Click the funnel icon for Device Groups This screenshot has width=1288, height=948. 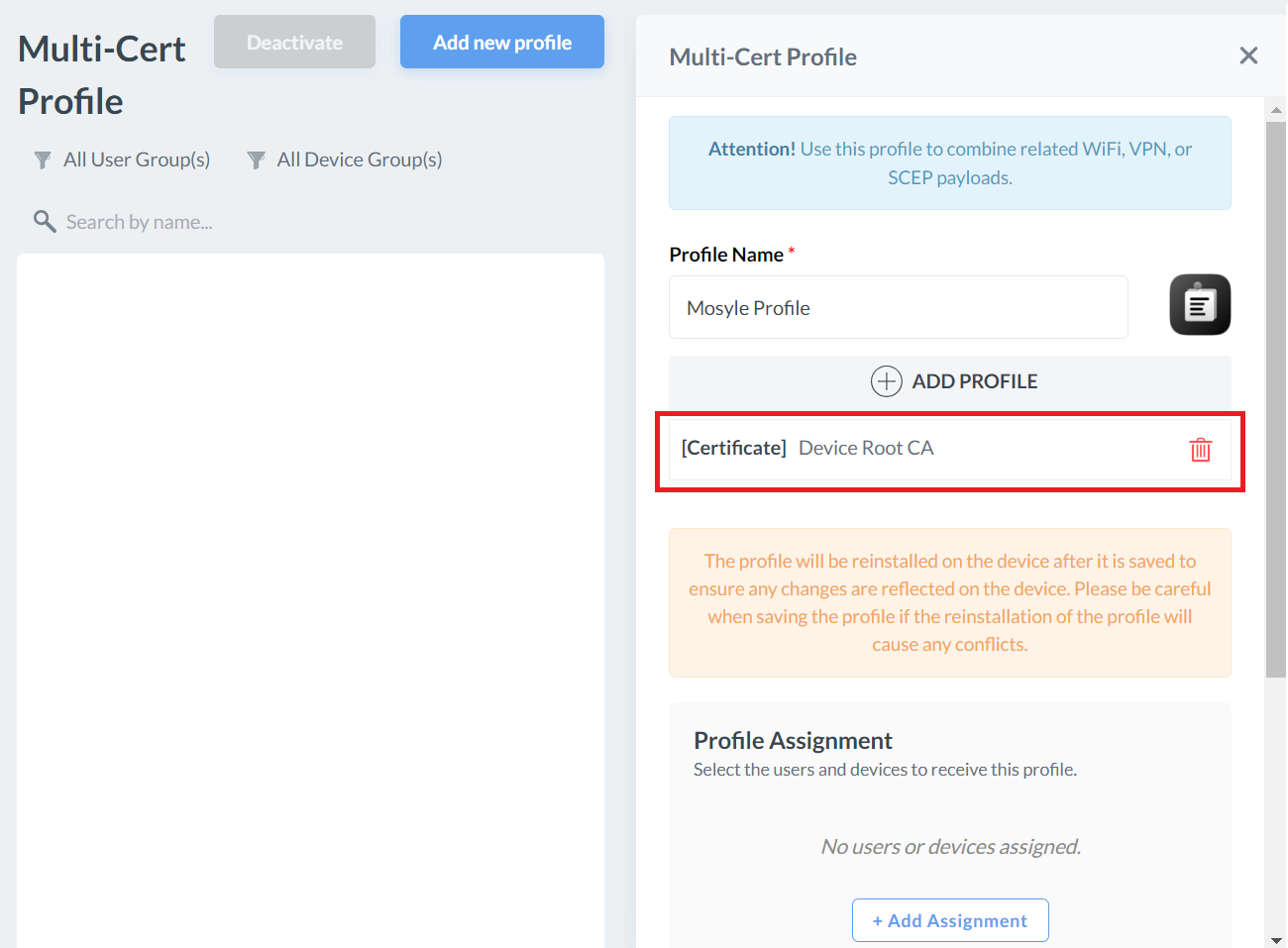point(256,160)
